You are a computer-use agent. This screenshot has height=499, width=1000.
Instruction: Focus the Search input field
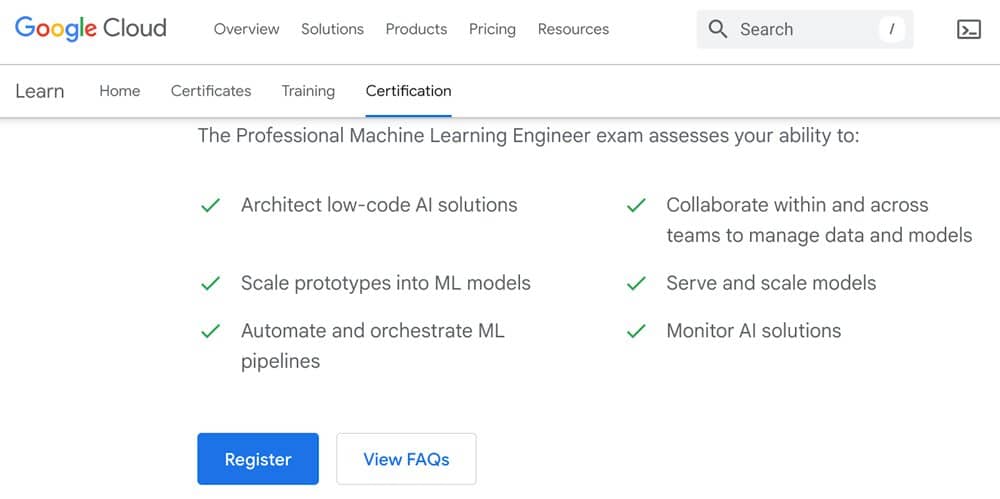click(x=805, y=29)
